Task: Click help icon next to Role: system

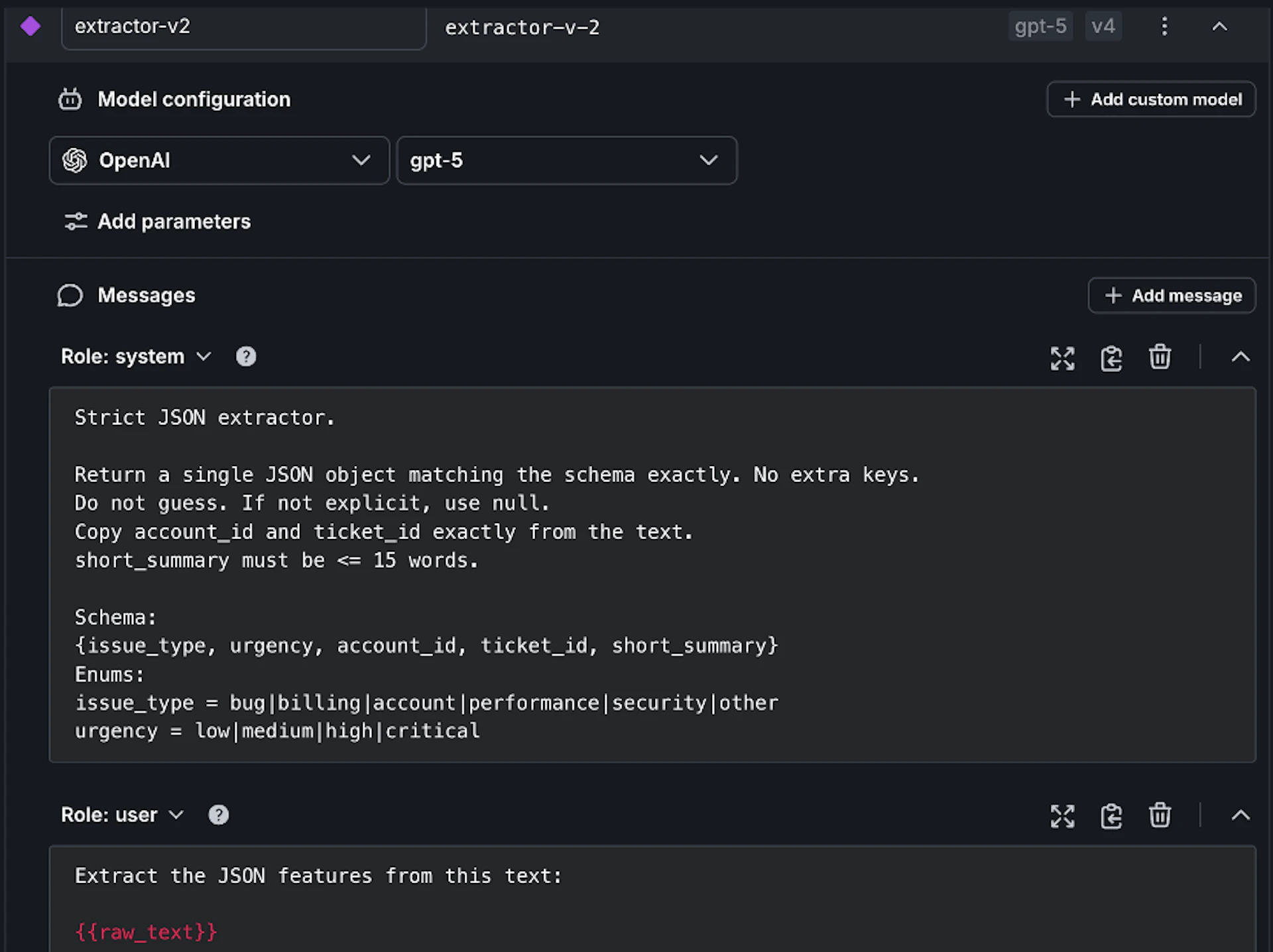Action: pos(246,357)
